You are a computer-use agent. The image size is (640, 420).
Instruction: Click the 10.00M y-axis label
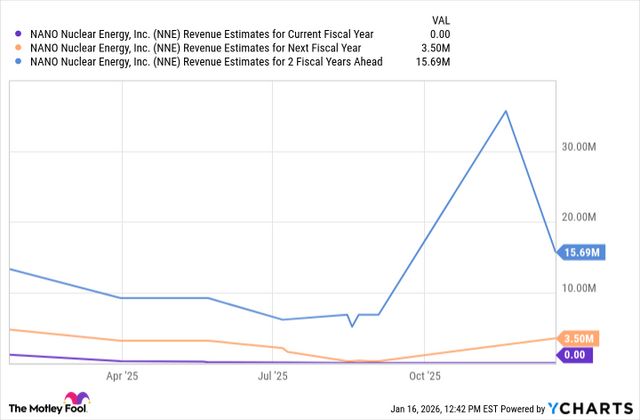(580, 289)
